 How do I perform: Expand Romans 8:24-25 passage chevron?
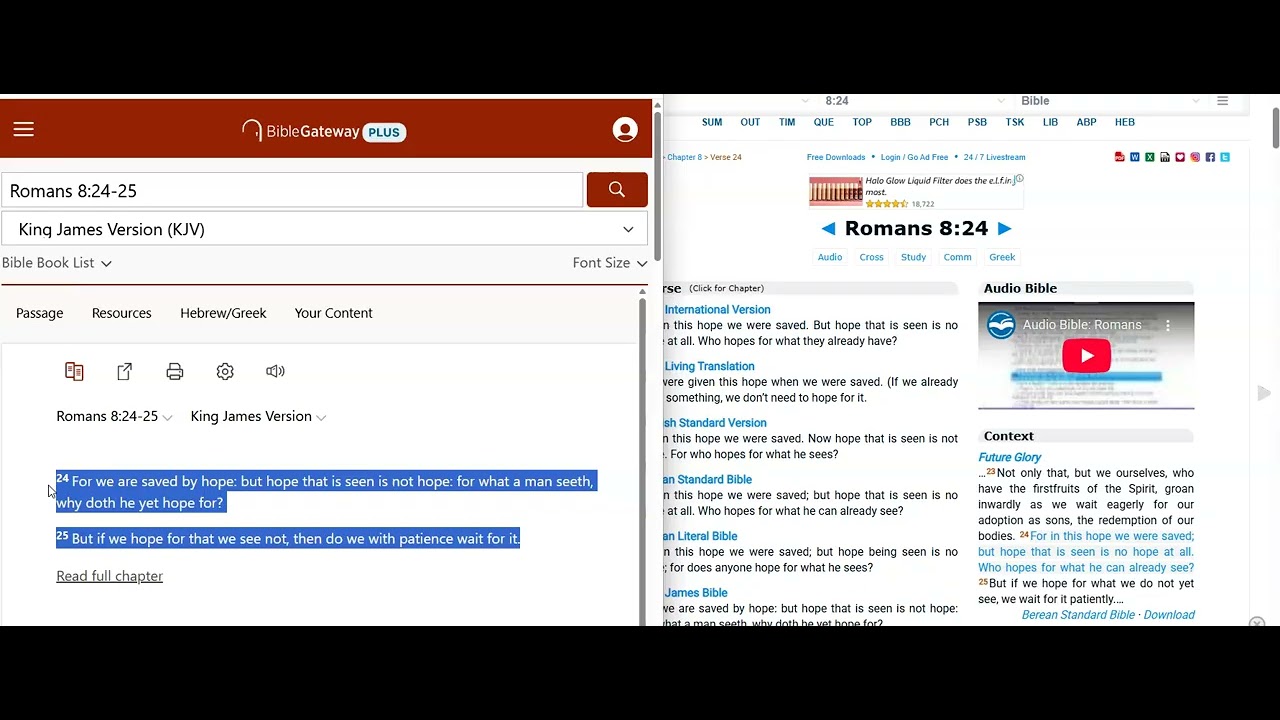pyautogui.click(x=167, y=418)
